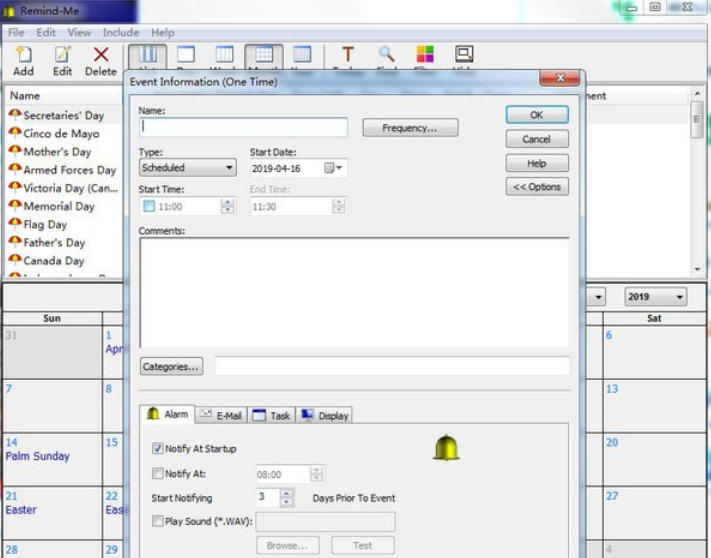
Task: Click the Month view toolbar icon
Action: 263,56
